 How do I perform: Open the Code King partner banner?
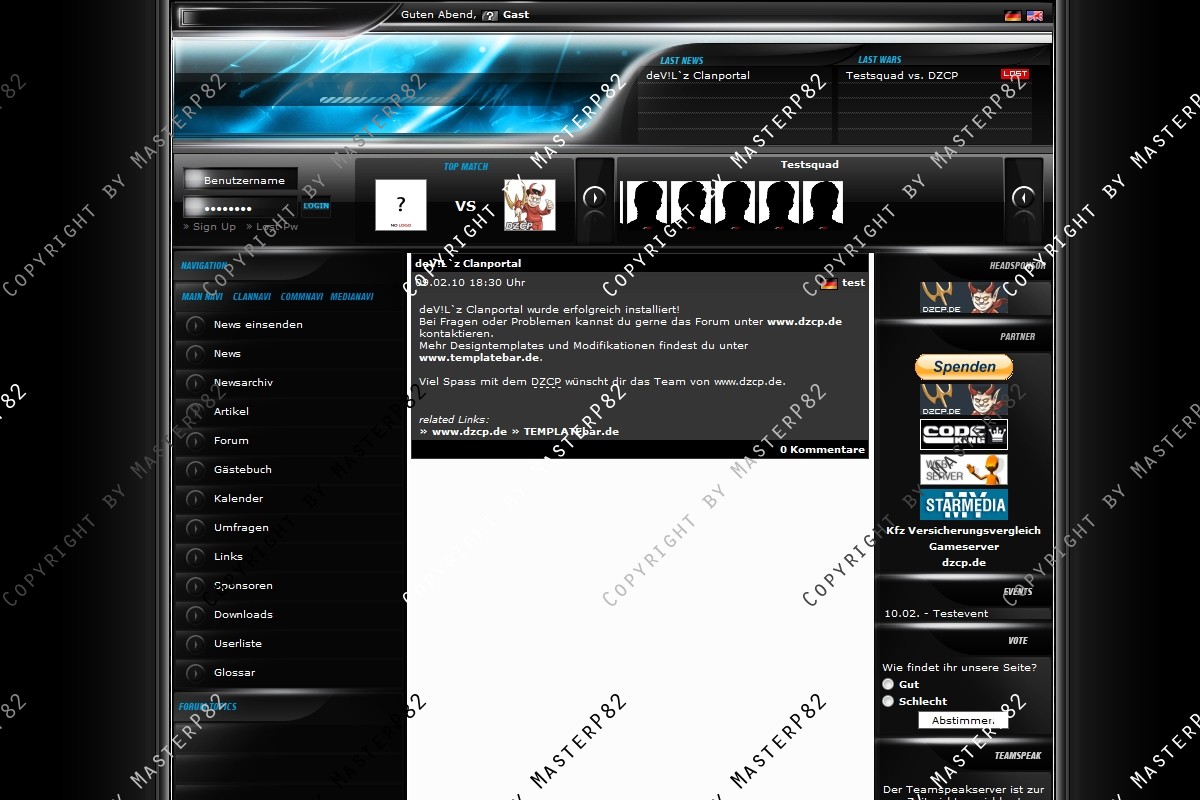click(x=963, y=434)
